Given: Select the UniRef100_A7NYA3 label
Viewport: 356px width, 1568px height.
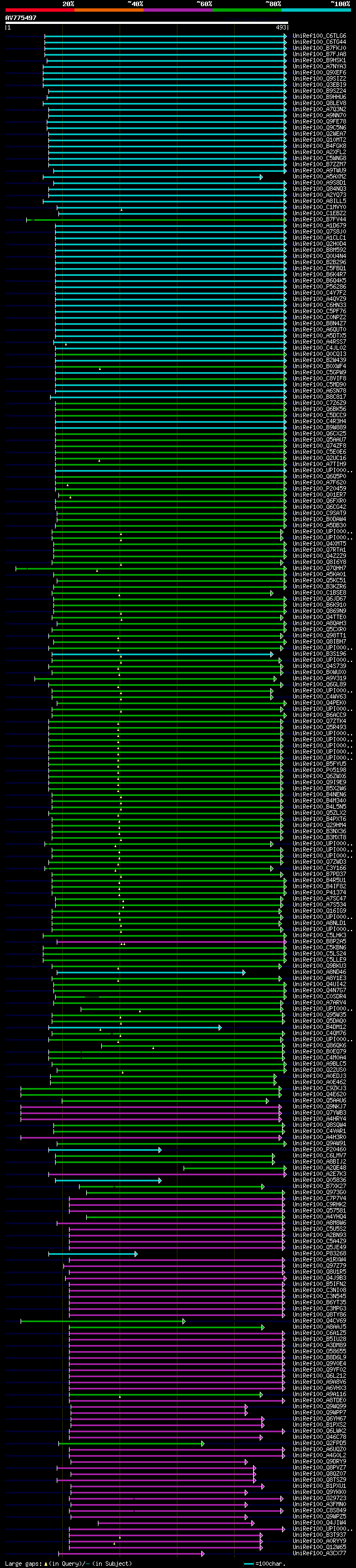Looking at the screenshot, I should coord(319,67).
